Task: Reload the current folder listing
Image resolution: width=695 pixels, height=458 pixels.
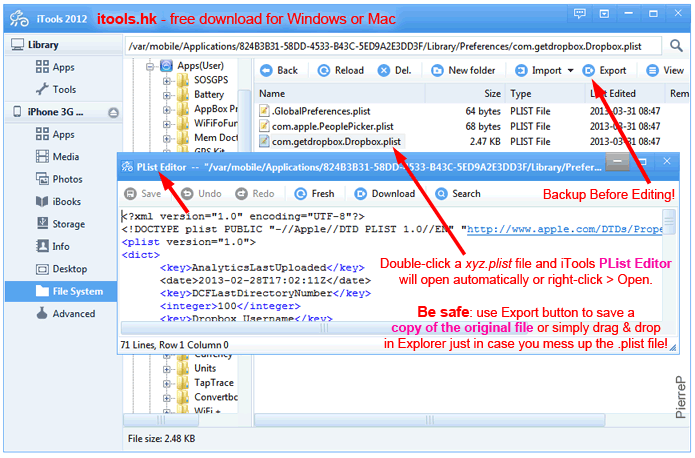Action: 341,70
